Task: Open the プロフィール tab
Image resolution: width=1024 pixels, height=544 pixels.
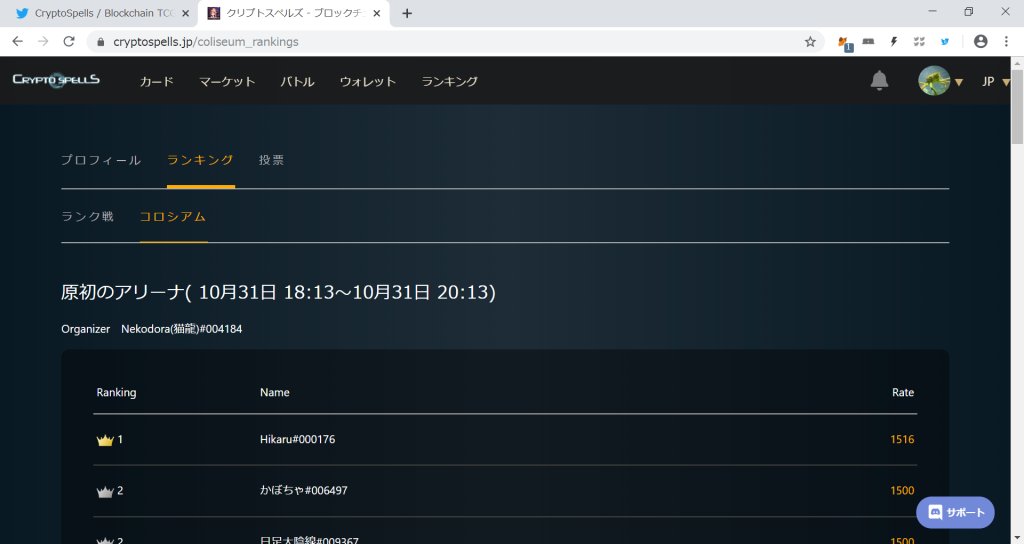Action: point(100,160)
